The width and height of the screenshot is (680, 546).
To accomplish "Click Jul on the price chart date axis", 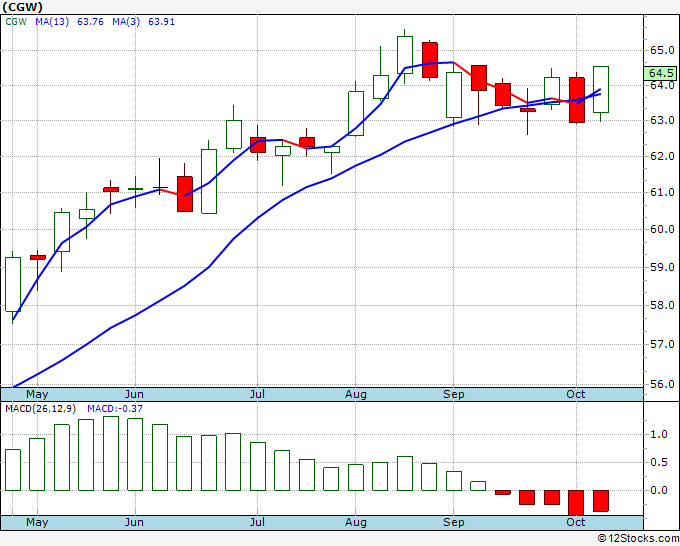I will 257,394.
